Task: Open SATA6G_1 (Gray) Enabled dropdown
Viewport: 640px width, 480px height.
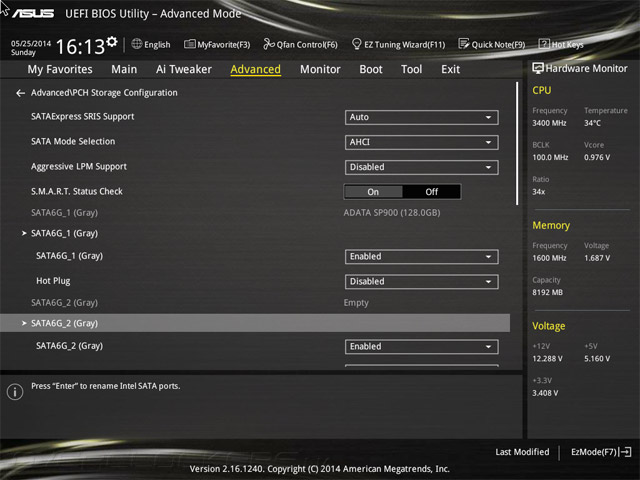Action: 422,256
